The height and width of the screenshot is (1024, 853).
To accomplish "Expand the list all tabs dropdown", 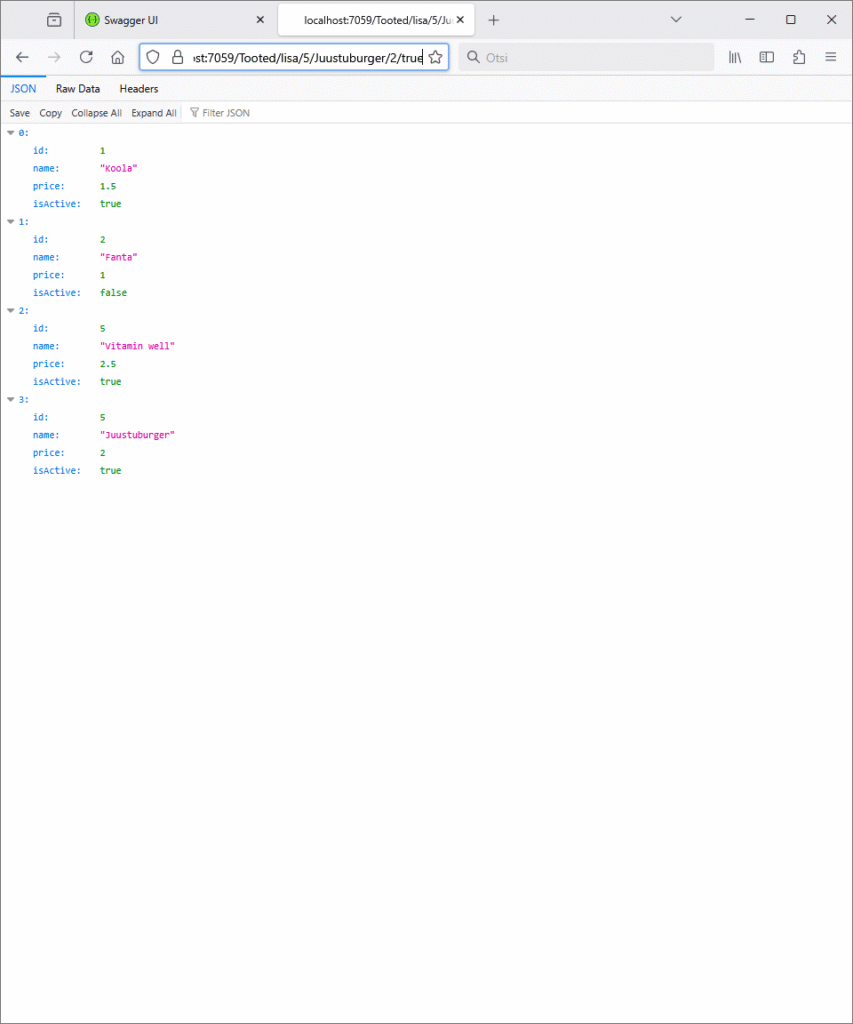I will click(676, 20).
